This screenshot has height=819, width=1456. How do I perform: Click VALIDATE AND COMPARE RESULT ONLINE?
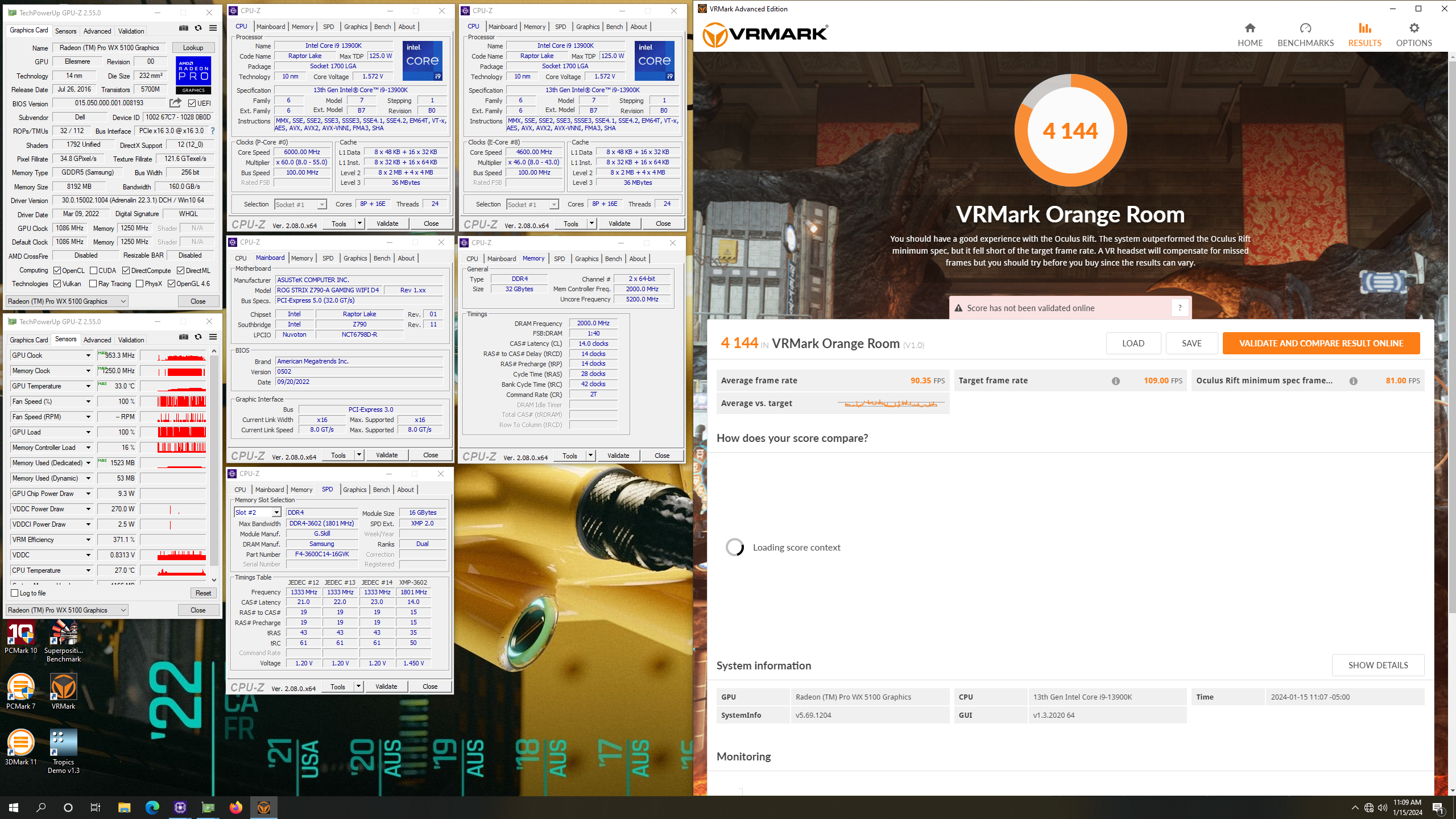[1321, 344]
